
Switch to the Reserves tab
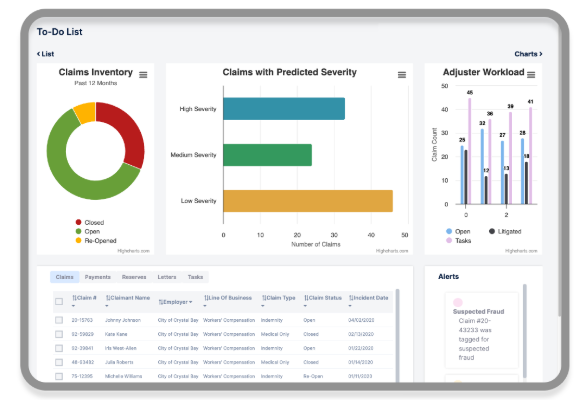tap(134, 277)
